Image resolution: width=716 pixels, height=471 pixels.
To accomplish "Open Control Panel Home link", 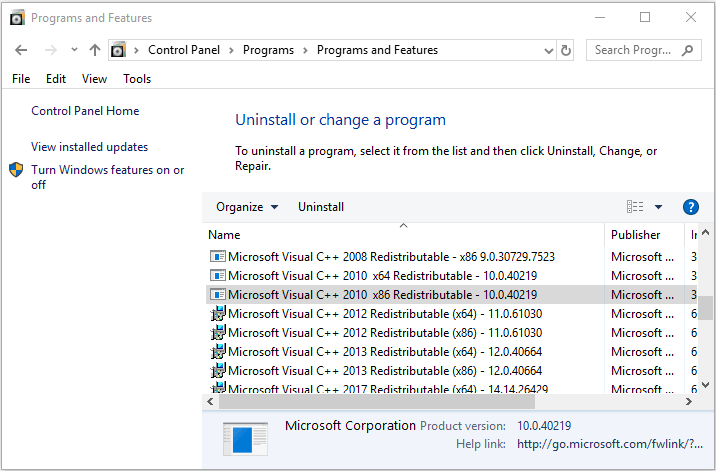I will [85, 111].
